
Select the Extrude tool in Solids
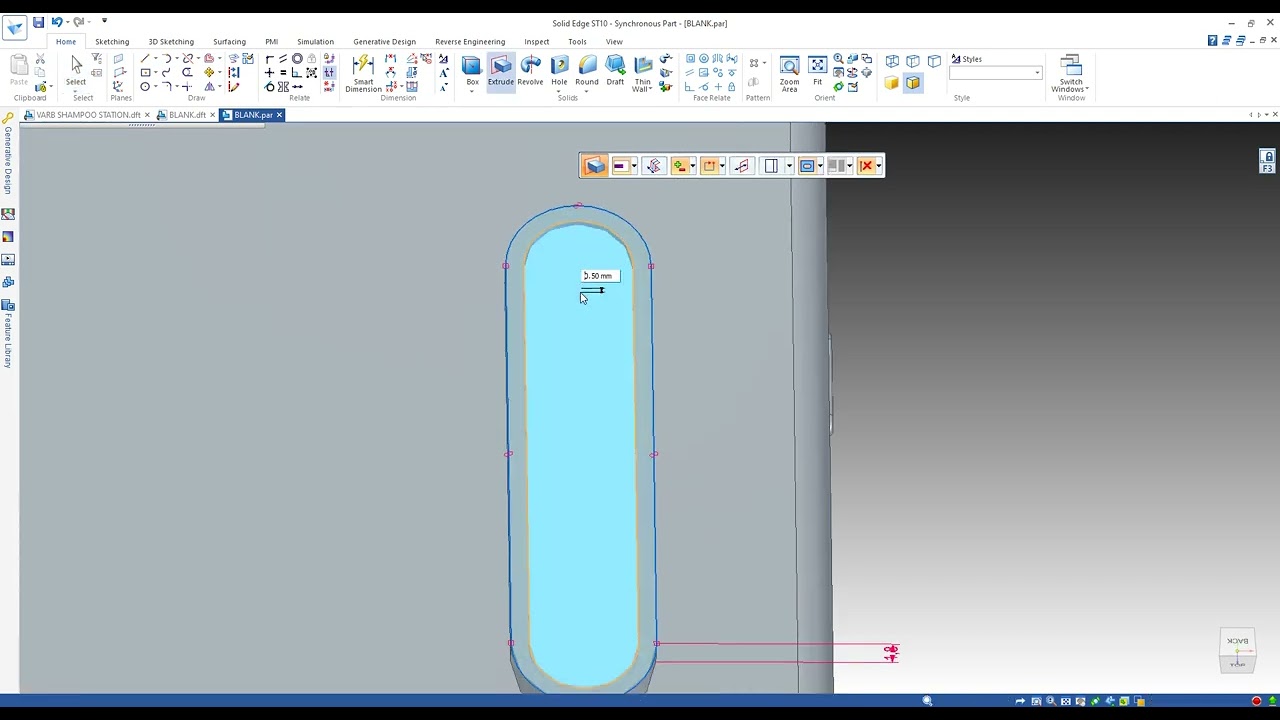[x=501, y=72]
